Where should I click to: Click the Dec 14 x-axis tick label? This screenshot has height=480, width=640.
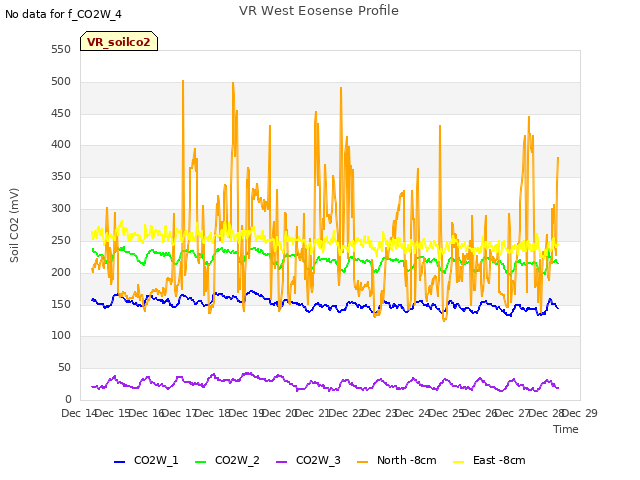pyautogui.click(x=79, y=413)
